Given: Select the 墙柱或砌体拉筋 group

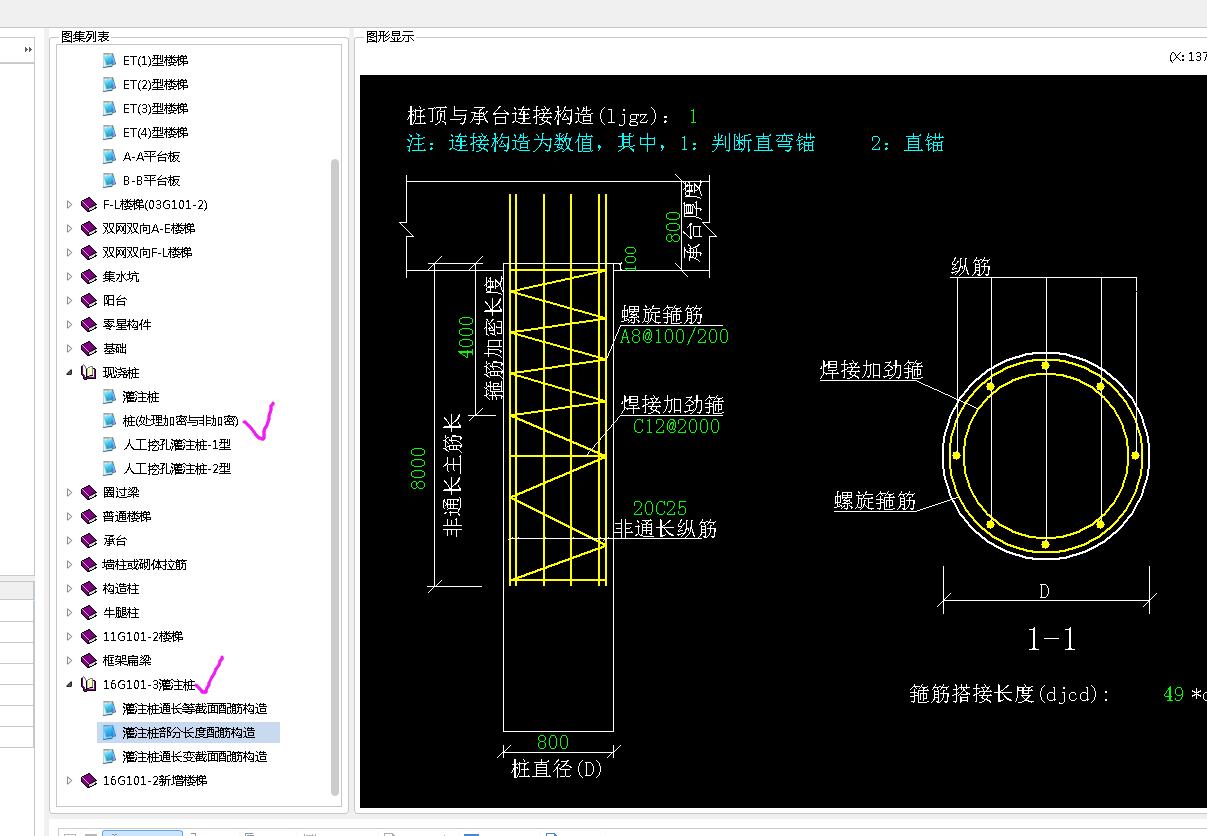Looking at the screenshot, I should (144, 564).
